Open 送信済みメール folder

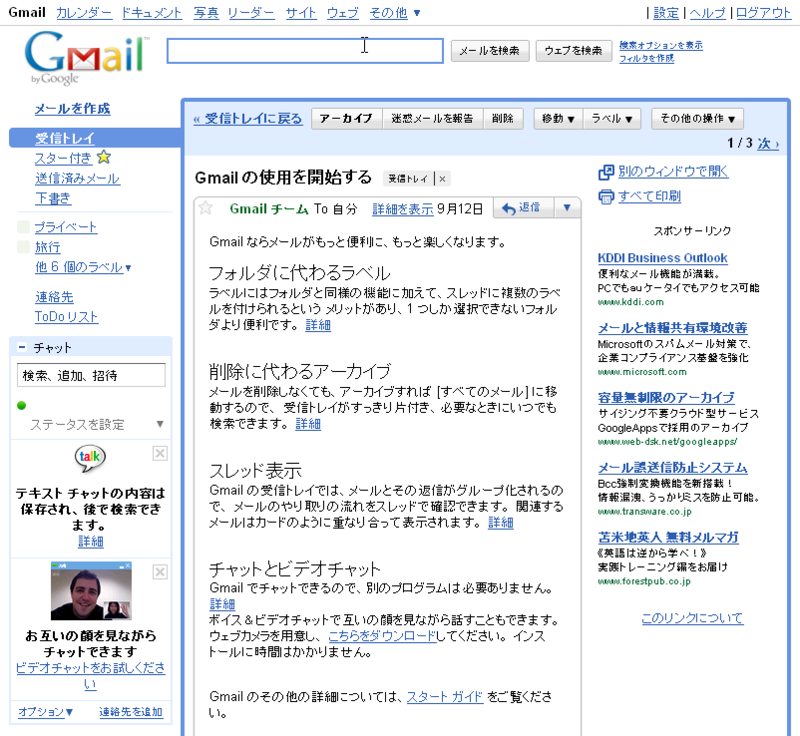[x=77, y=179]
